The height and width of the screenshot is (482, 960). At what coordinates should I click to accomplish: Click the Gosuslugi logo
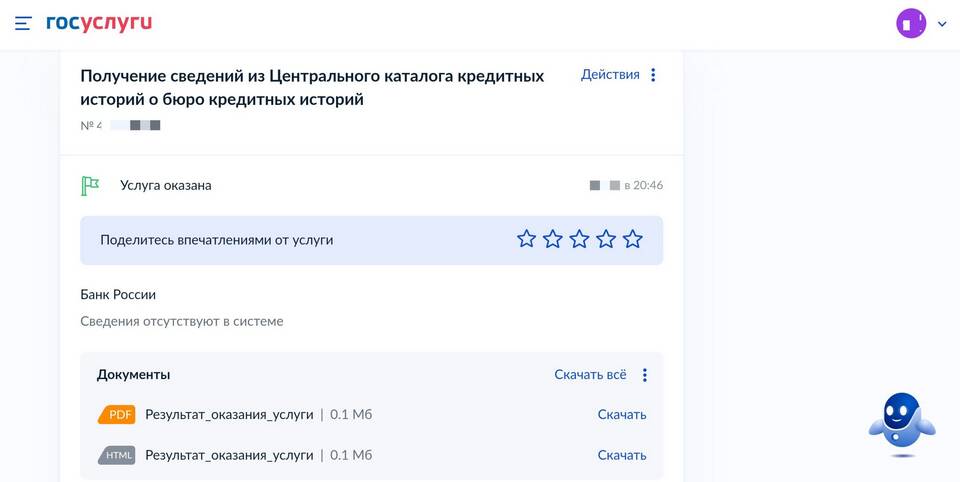coord(99,23)
